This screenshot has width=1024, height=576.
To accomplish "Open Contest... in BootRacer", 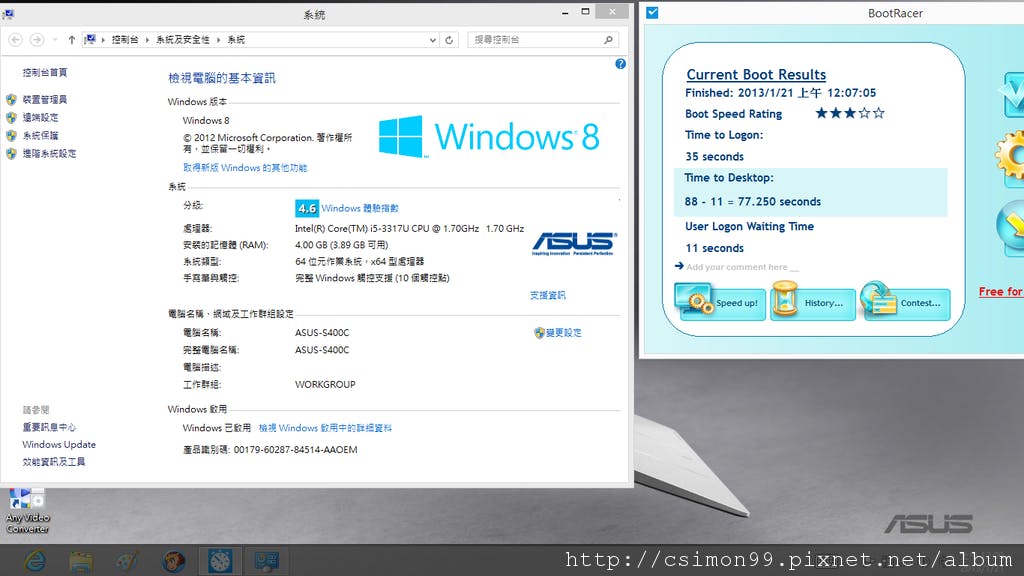I will tap(906, 303).
